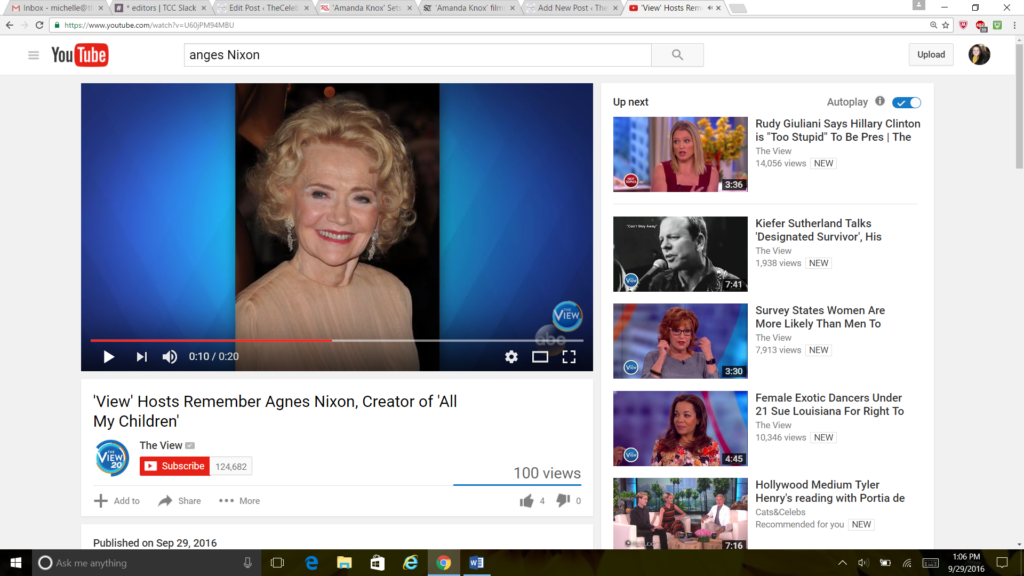Open Add to playlist menu
The height and width of the screenshot is (576, 1024).
pos(117,501)
